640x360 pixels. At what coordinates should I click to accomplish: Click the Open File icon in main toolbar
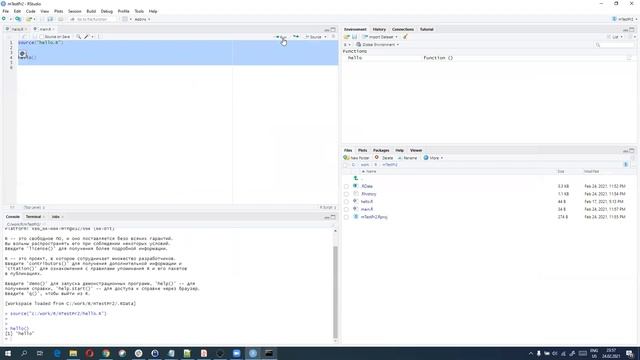click(29, 19)
